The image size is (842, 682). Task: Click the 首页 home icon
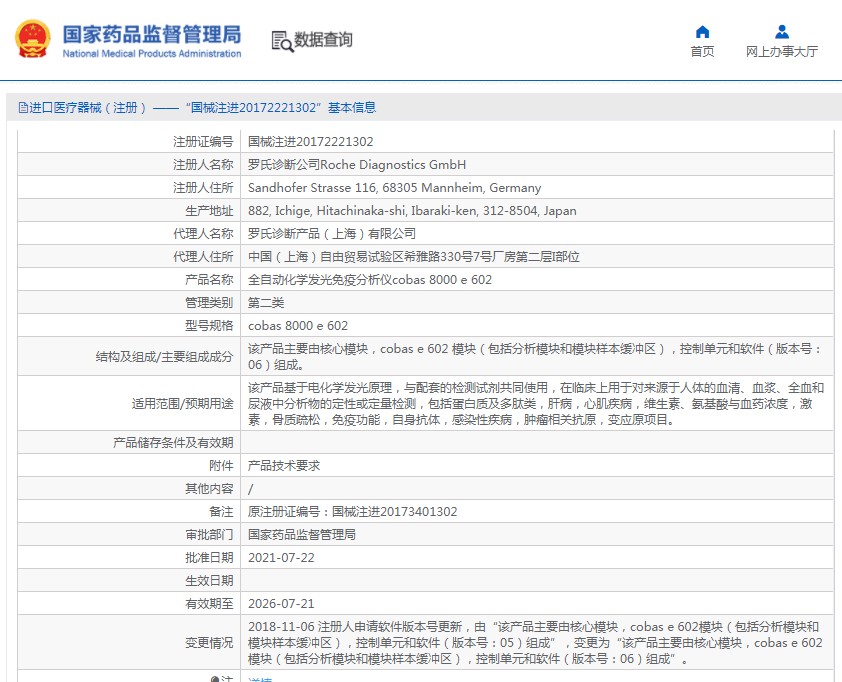coord(702,32)
